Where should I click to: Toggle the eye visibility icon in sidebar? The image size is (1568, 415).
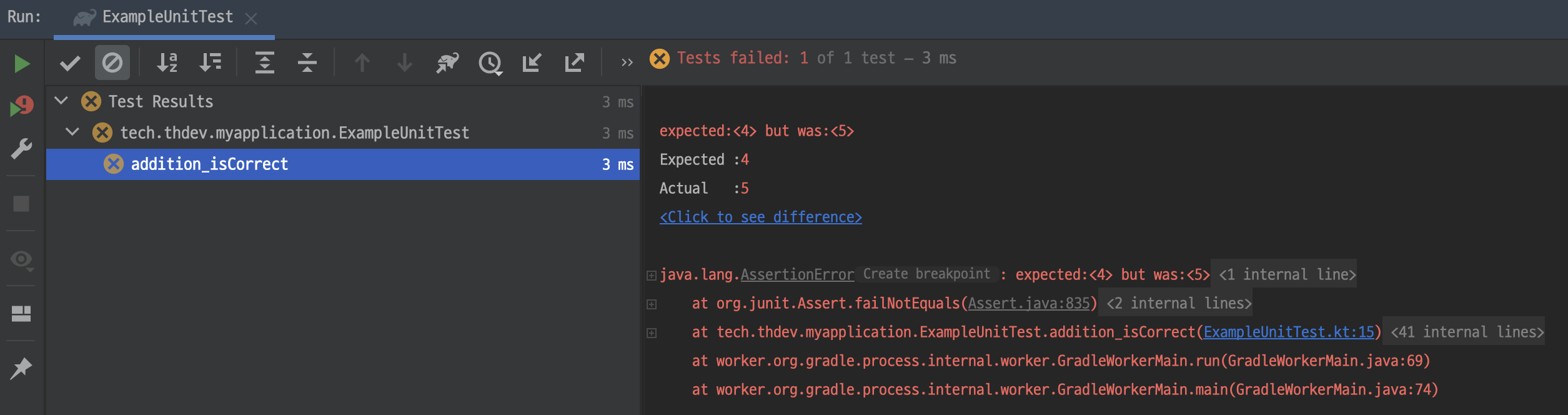coord(21,259)
